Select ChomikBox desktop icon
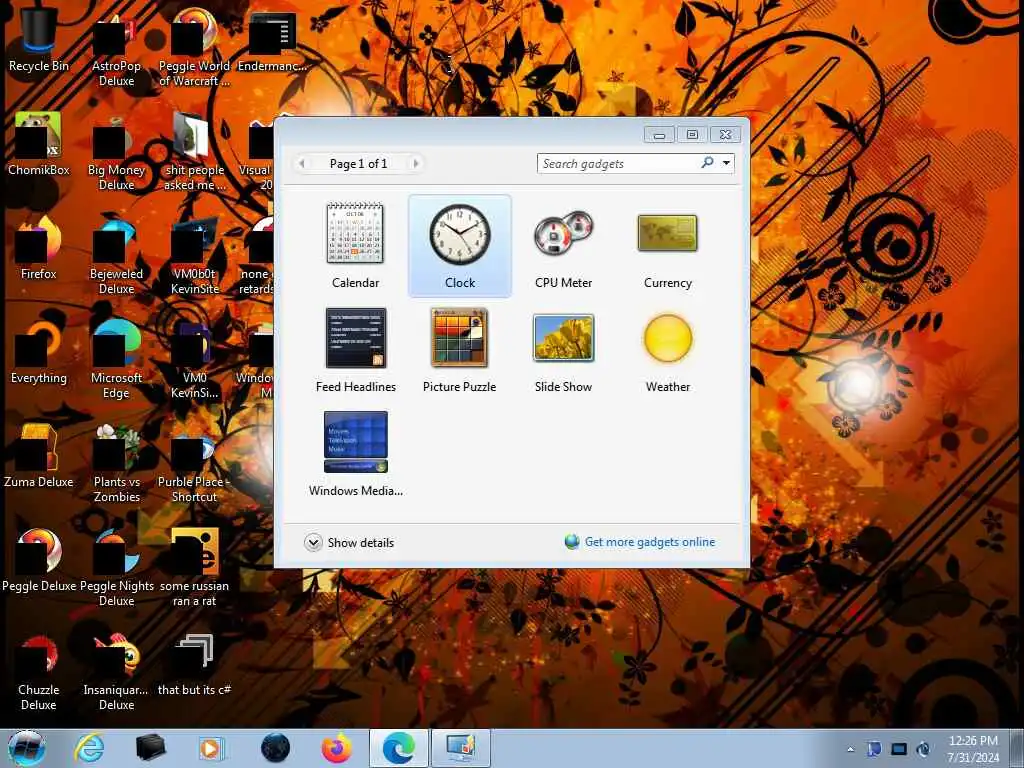Image resolution: width=1024 pixels, height=768 pixels. click(x=39, y=145)
